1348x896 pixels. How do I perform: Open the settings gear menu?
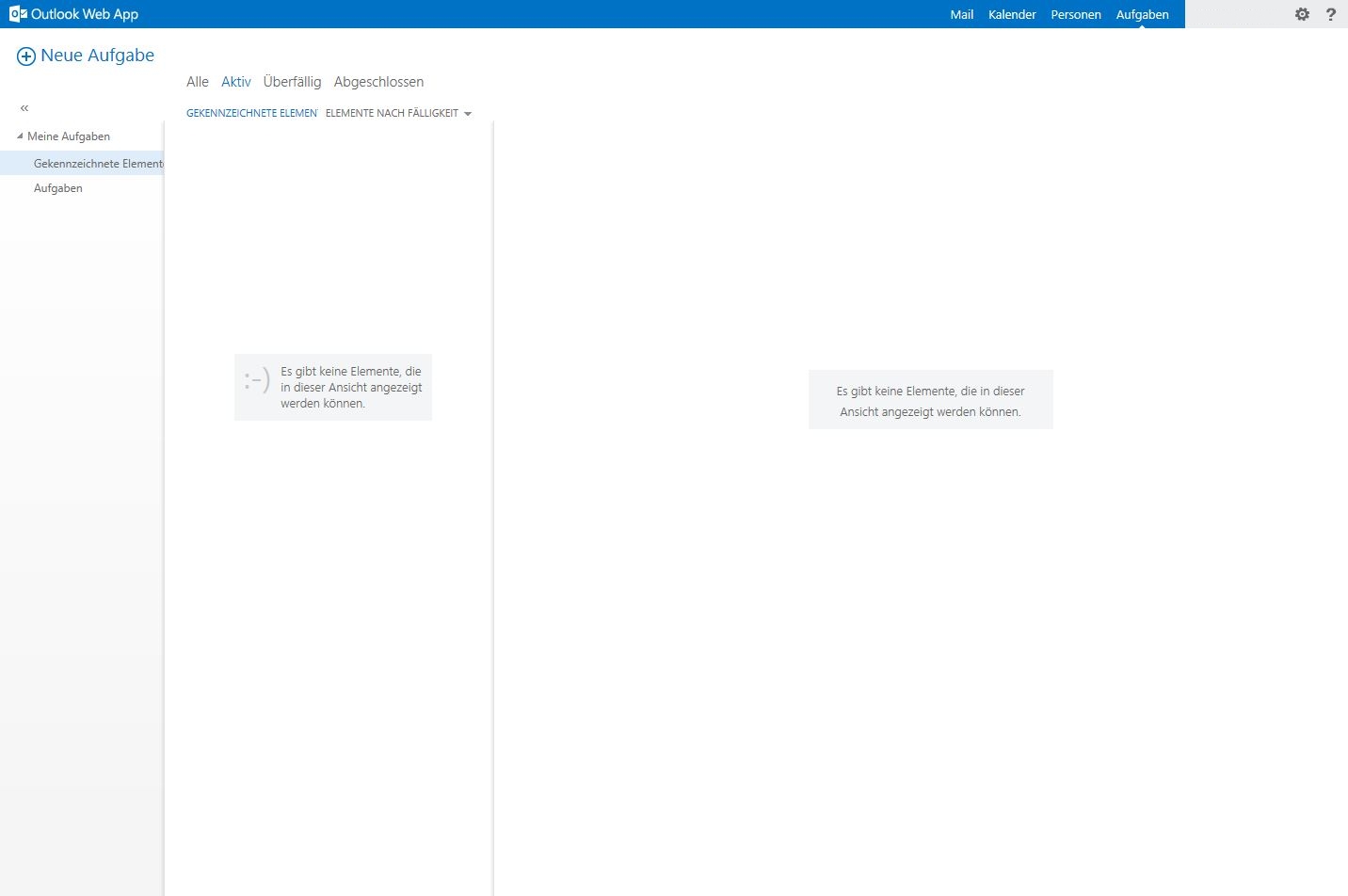(1302, 14)
